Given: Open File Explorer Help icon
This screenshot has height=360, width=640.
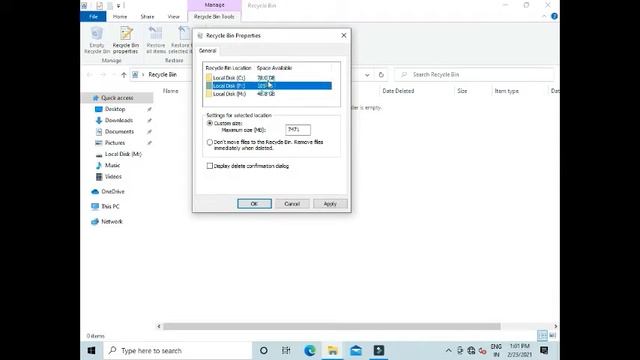Looking at the screenshot, I should (554, 16).
